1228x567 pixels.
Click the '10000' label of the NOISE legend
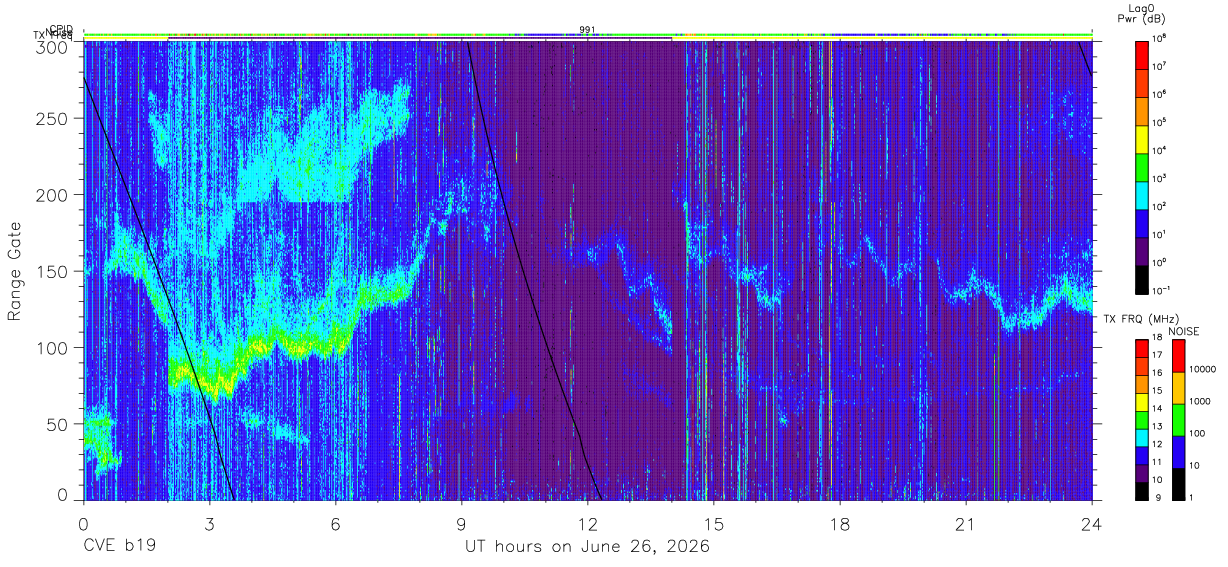pyautogui.click(x=1202, y=368)
